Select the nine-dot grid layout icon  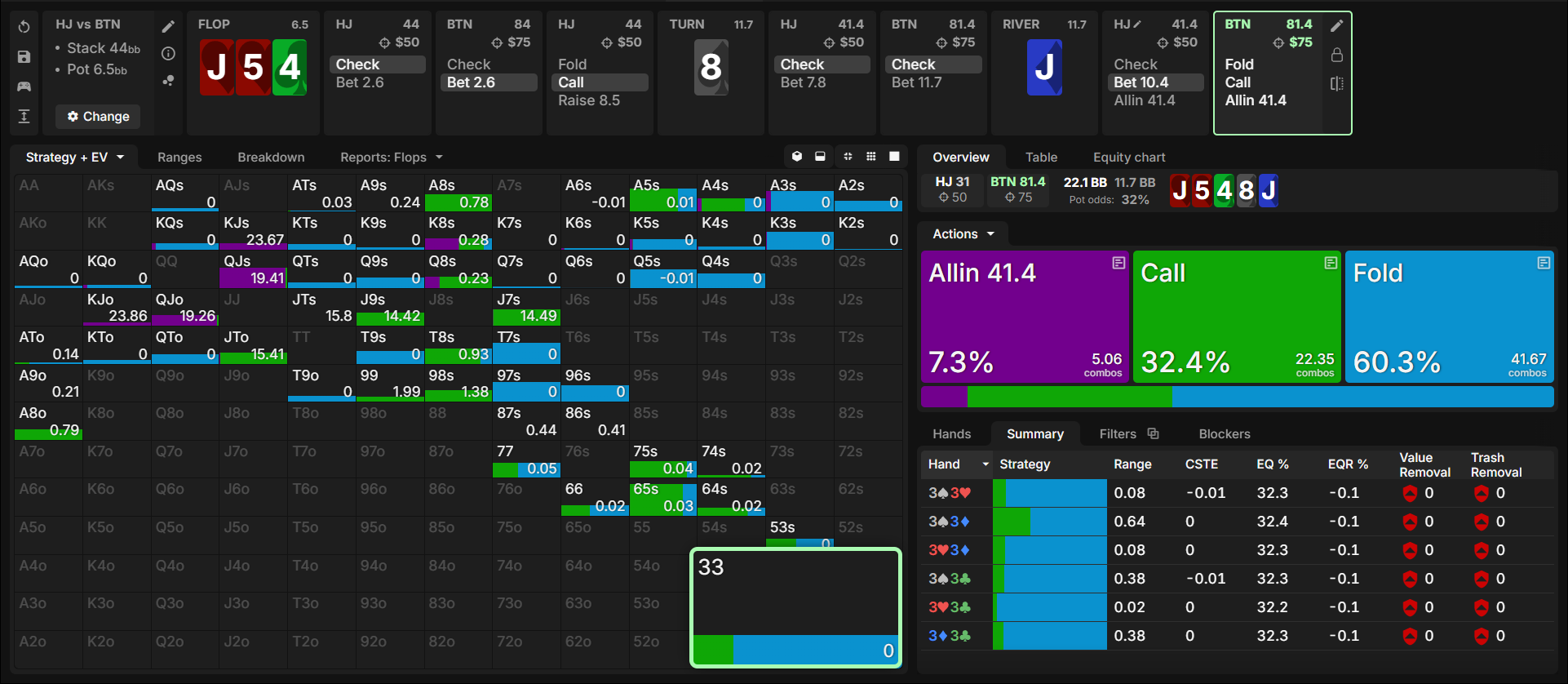tap(871, 157)
